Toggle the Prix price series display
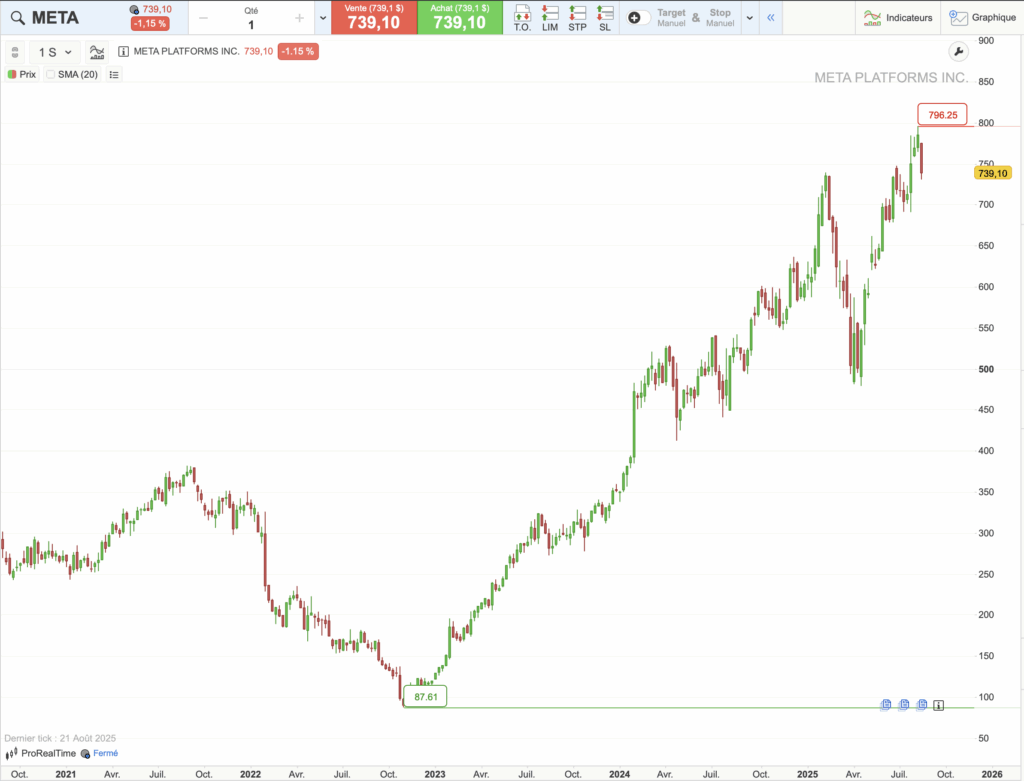The width and height of the screenshot is (1024, 781). click(x=21, y=74)
